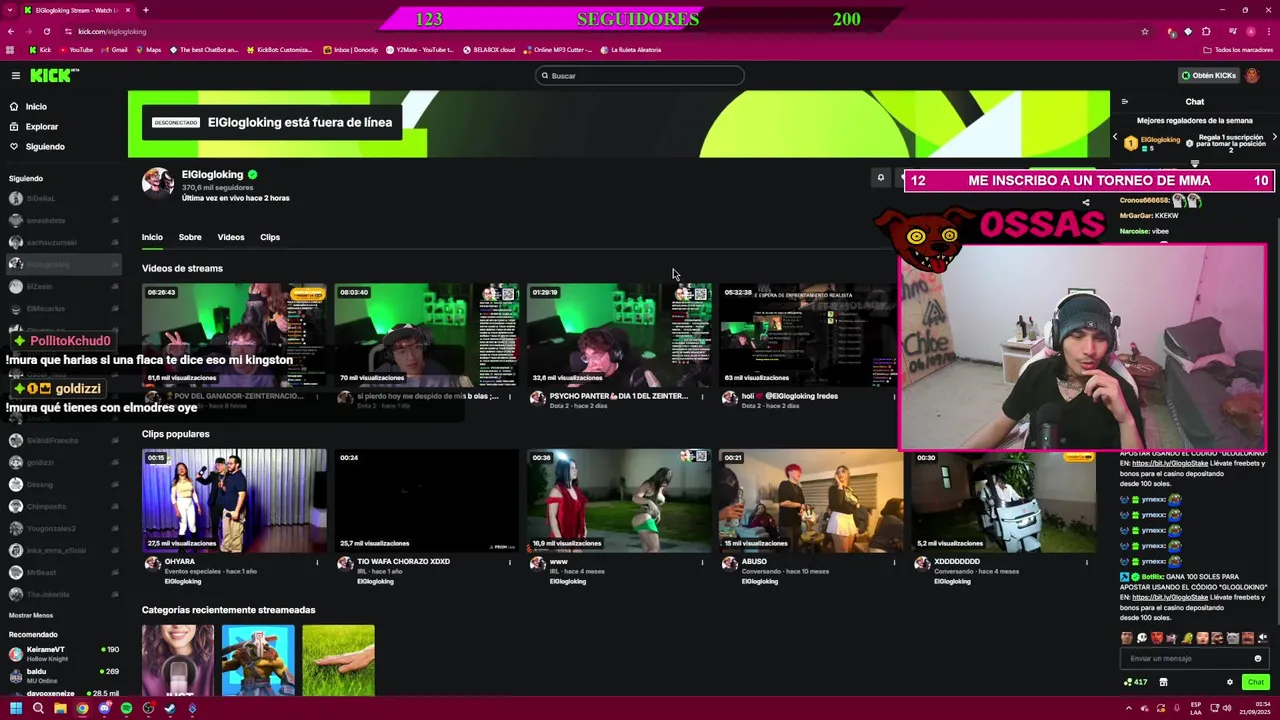Play the XDDDDDDDD clip thumbnail
The image size is (1280, 720).
click(1004, 500)
